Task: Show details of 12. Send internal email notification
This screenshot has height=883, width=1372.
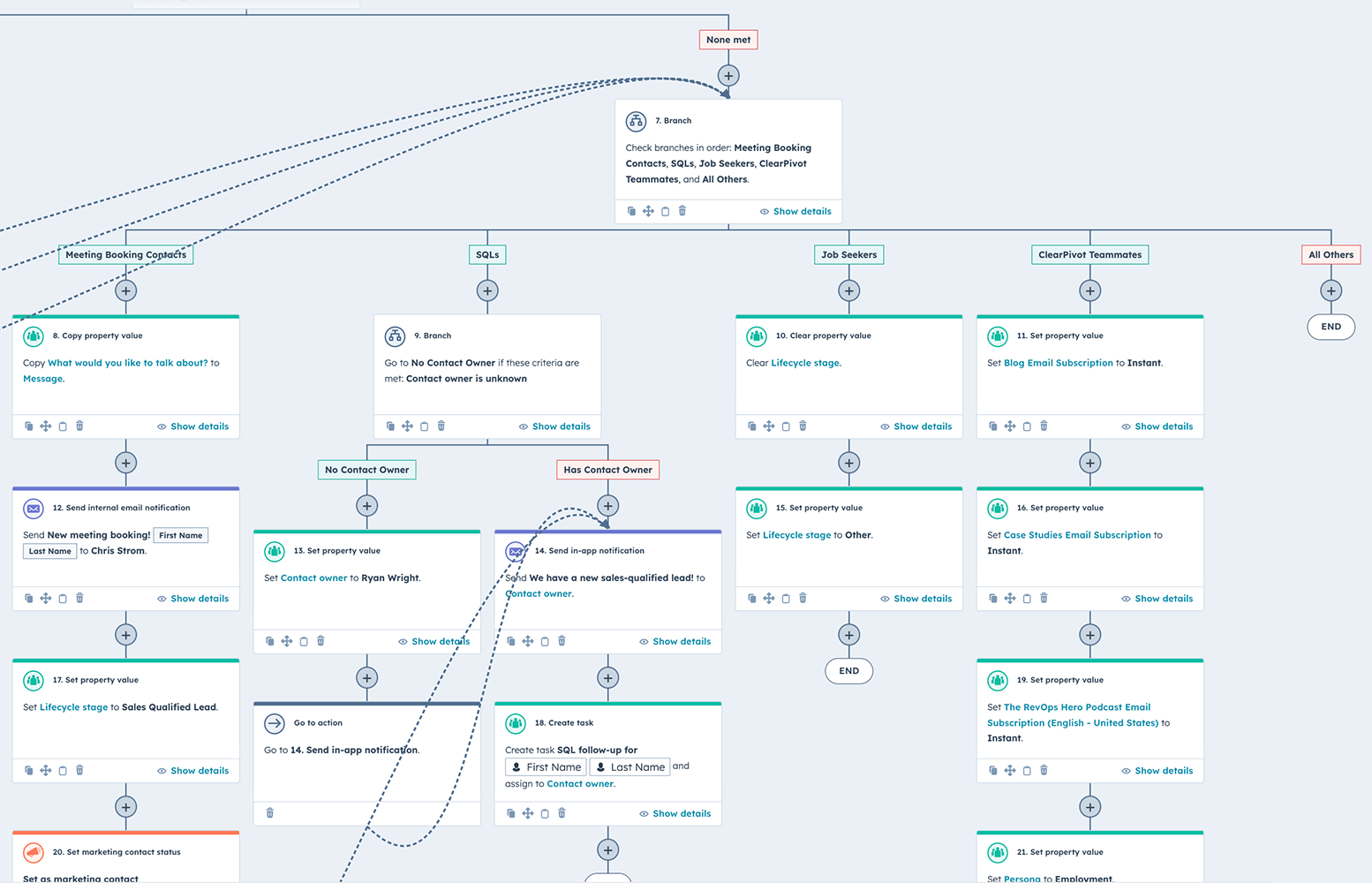Action: point(192,599)
